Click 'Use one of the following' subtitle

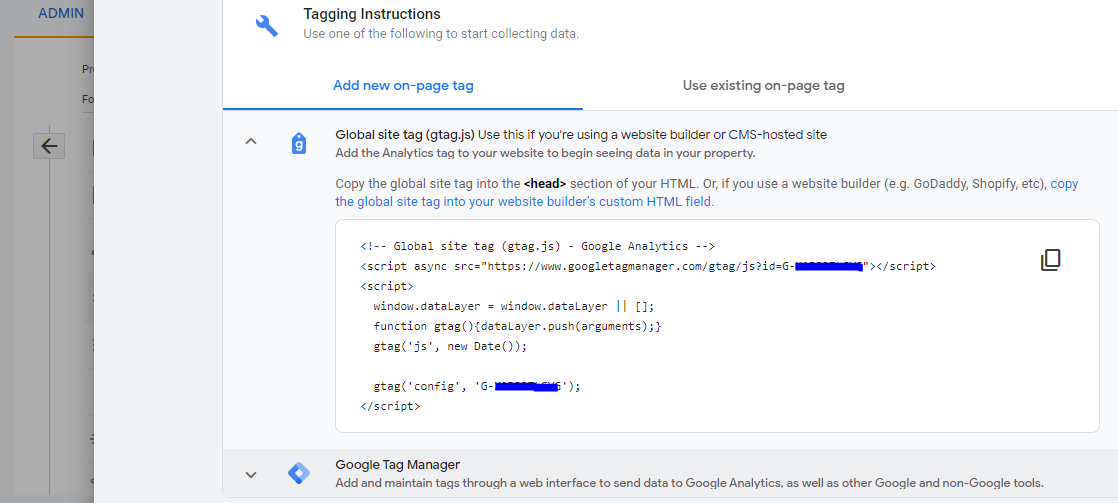441,34
